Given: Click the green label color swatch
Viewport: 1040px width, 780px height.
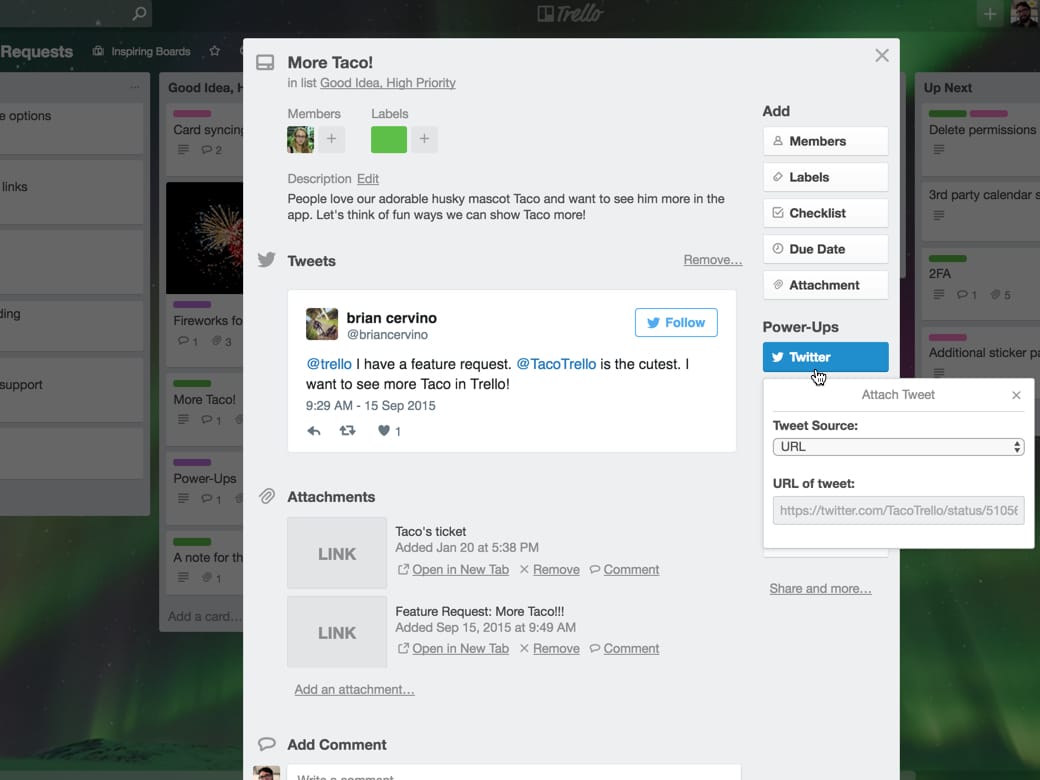Looking at the screenshot, I should (388, 139).
